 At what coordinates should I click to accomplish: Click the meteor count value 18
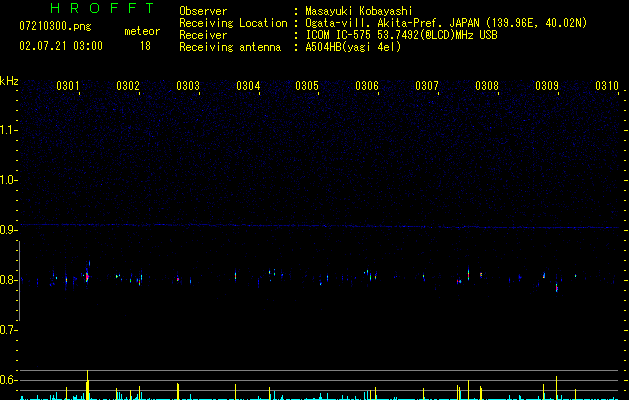(x=145, y=46)
